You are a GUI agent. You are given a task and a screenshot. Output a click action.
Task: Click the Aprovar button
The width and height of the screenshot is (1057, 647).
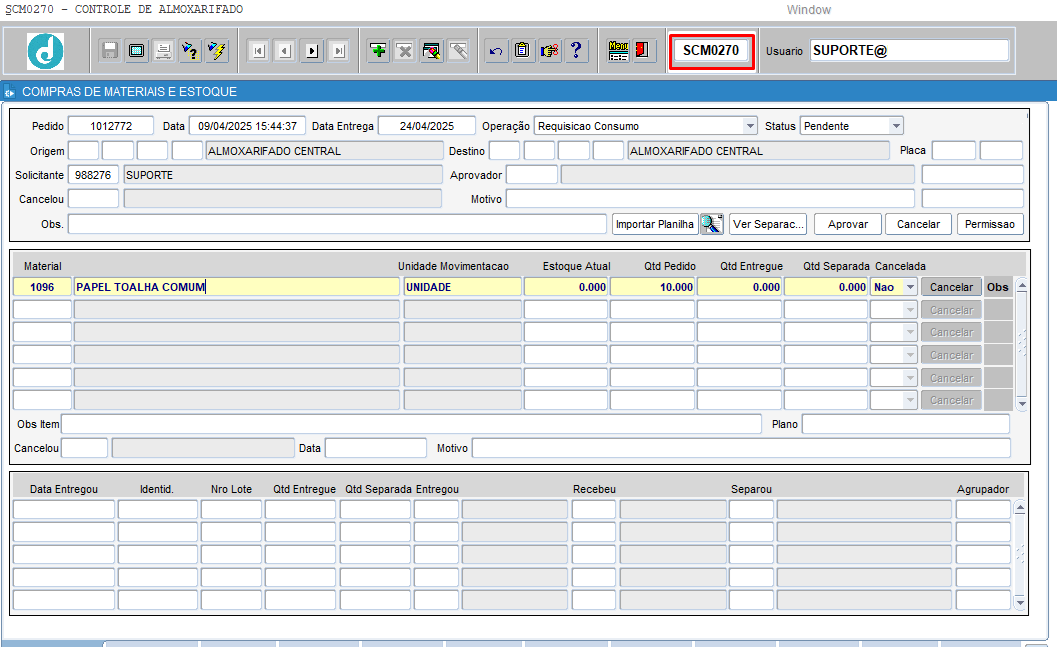tap(847, 224)
